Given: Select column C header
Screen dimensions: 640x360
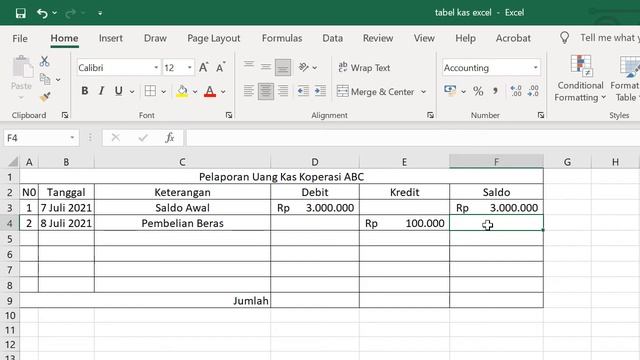Looking at the screenshot, I should tap(182, 162).
